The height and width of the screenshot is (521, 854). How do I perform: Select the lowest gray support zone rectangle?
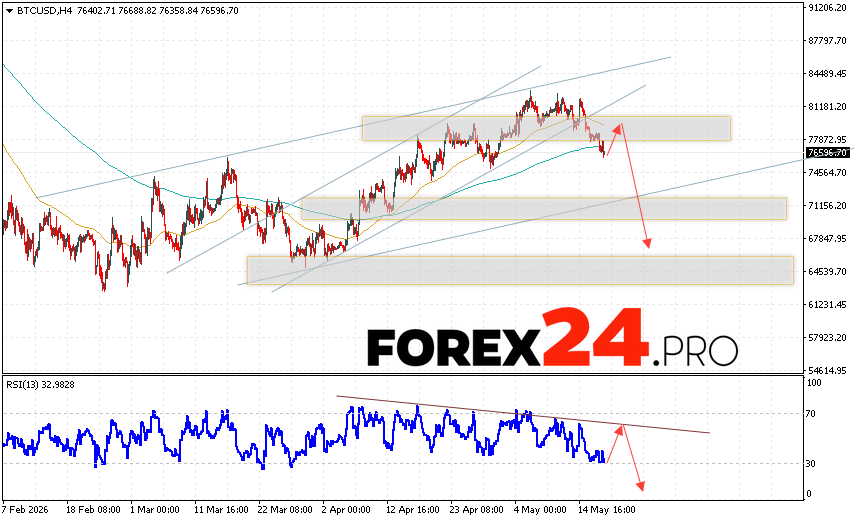point(520,270)
